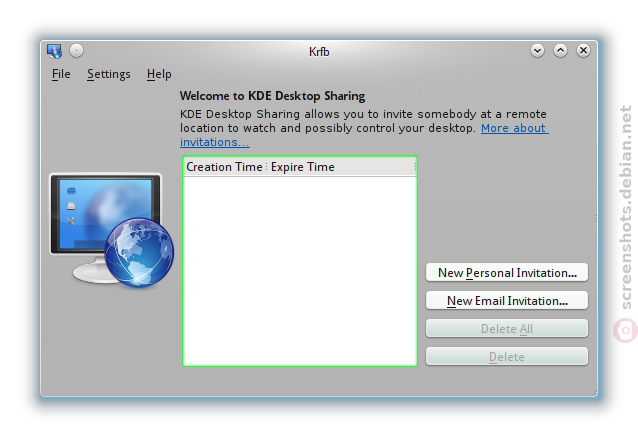Close the Krfb window

pyautogui.click(x=583, y=51)
